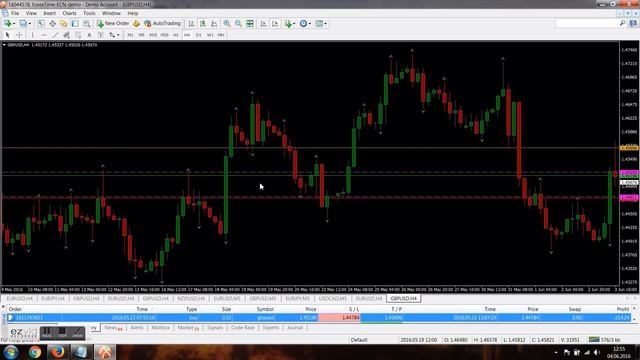Stop the Ezvid recording
This screenshot has height=360, width=640.
(x=62, y=333)
